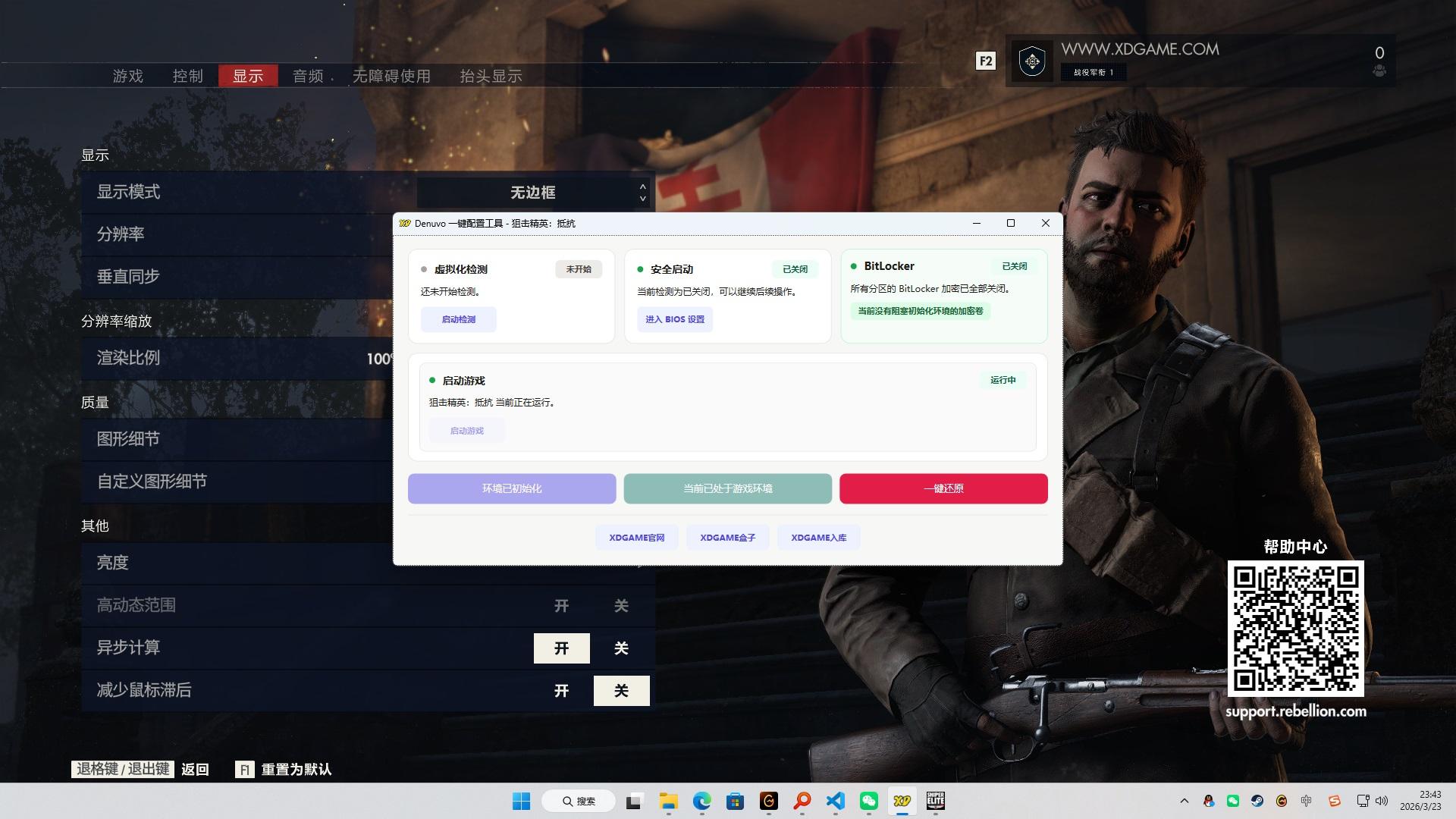Viewport: 1456px width, 819px height.
Task: Switch to the Sniper Elite game via taskbar
Action: point(936,801)
